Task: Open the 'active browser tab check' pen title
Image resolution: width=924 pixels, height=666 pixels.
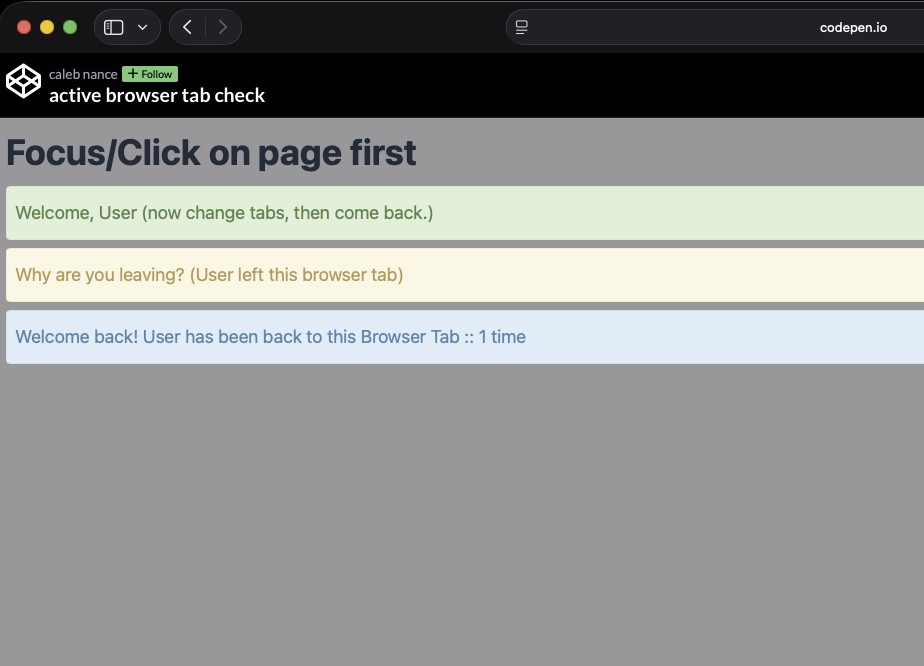Action: (157, 95)
